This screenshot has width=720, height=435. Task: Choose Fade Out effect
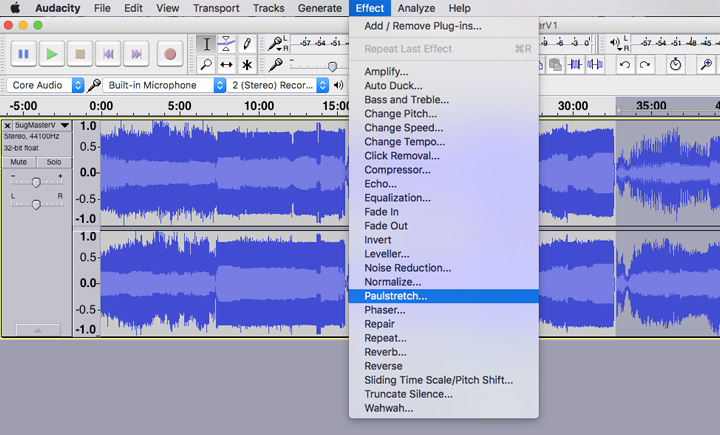click(444, 226)
